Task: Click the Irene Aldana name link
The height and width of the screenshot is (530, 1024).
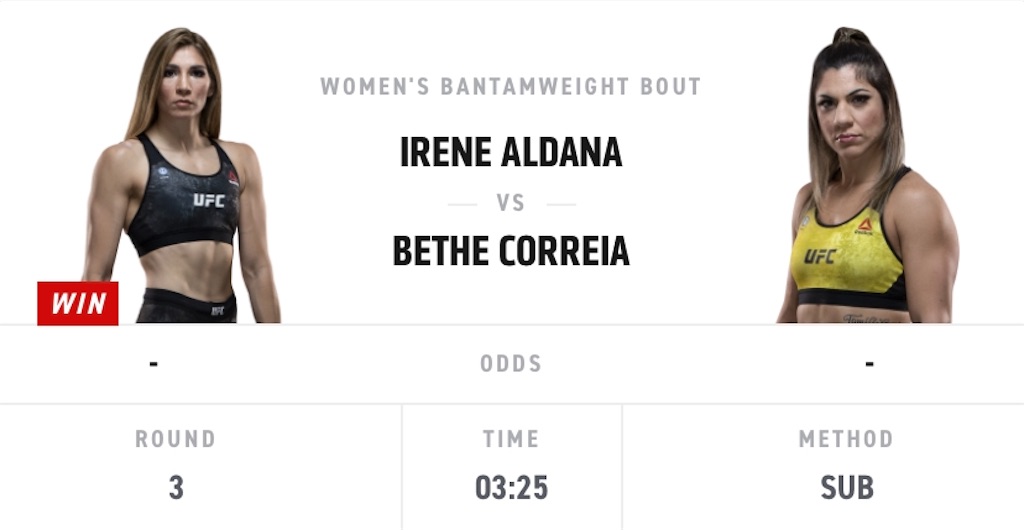Action: coord(511,152)
